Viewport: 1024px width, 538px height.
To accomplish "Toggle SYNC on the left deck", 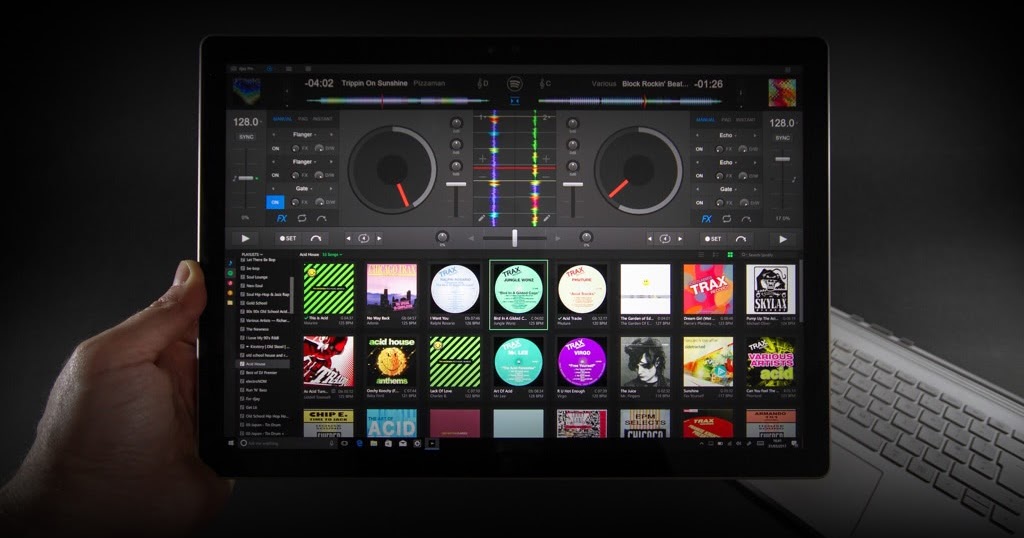I will 246,137.
